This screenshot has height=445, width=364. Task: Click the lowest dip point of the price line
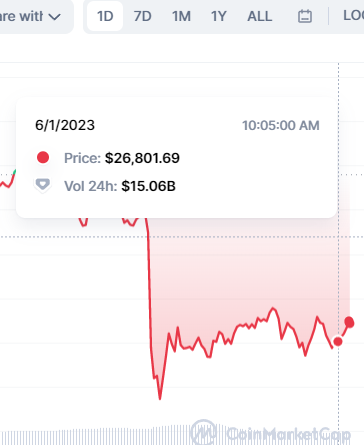(x=160, y=398)
